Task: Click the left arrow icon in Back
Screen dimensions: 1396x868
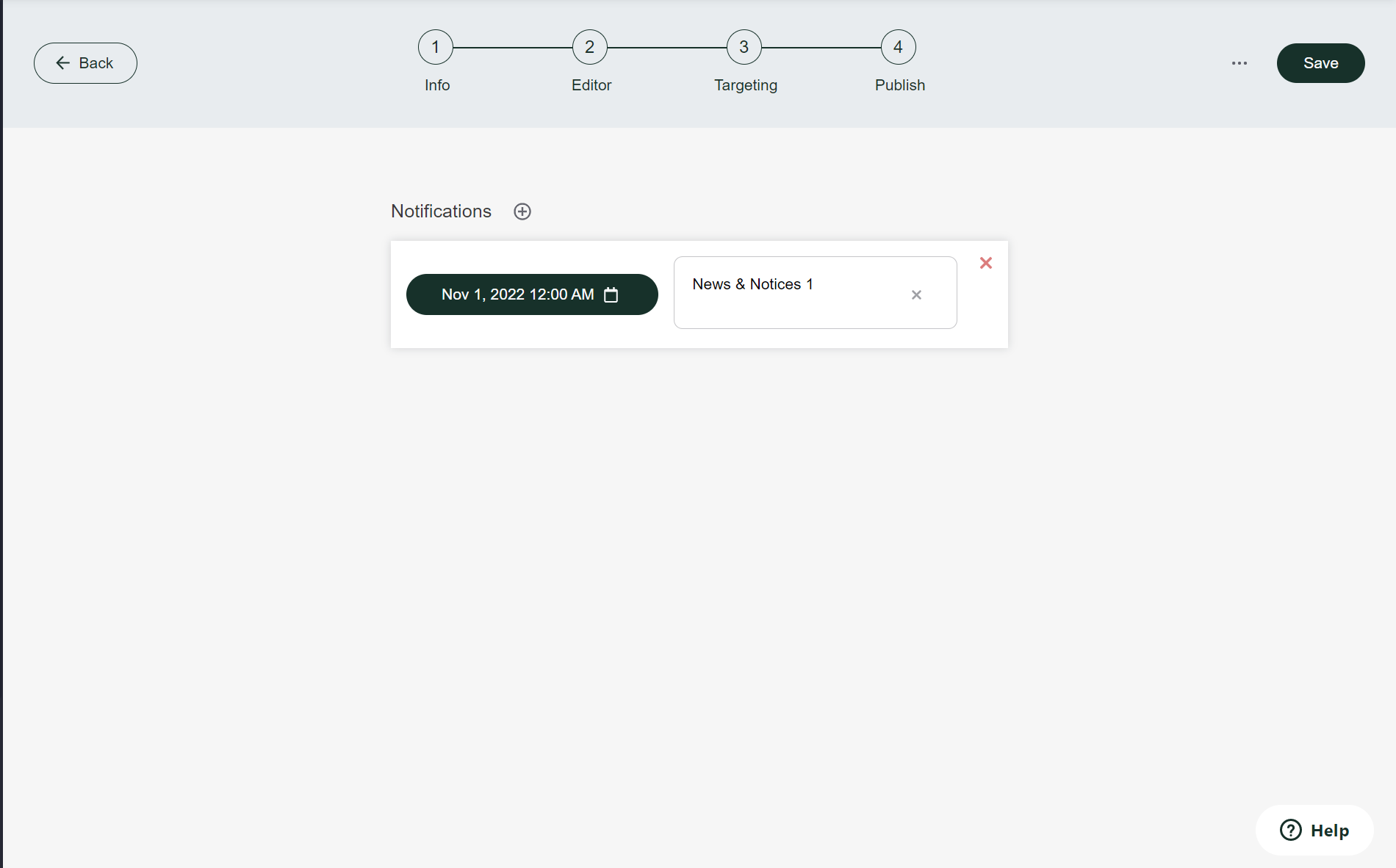Action: click(x=63, y=63)
